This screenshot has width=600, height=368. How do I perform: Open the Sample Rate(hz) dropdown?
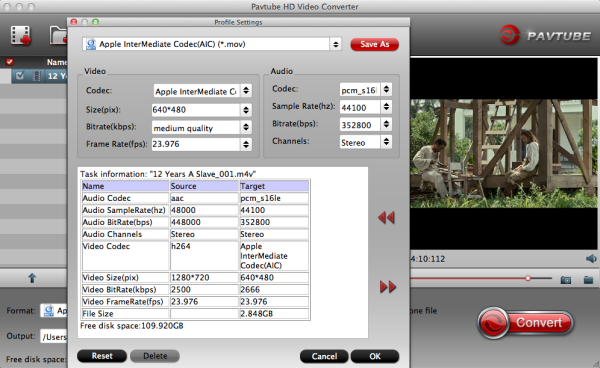pyautogui.click(x=386, y=107)
